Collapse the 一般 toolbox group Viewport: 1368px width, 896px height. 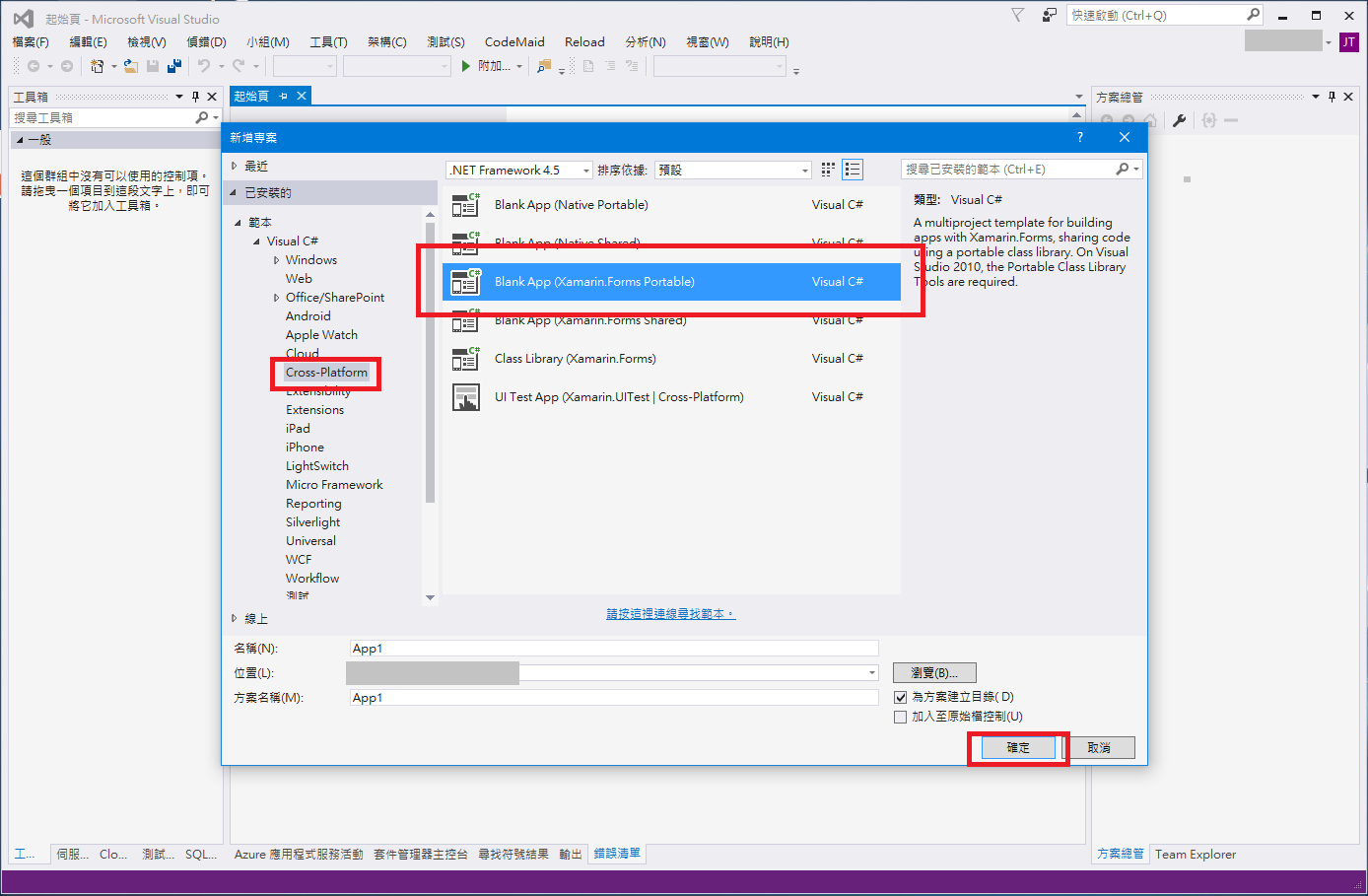pos(20,140)
